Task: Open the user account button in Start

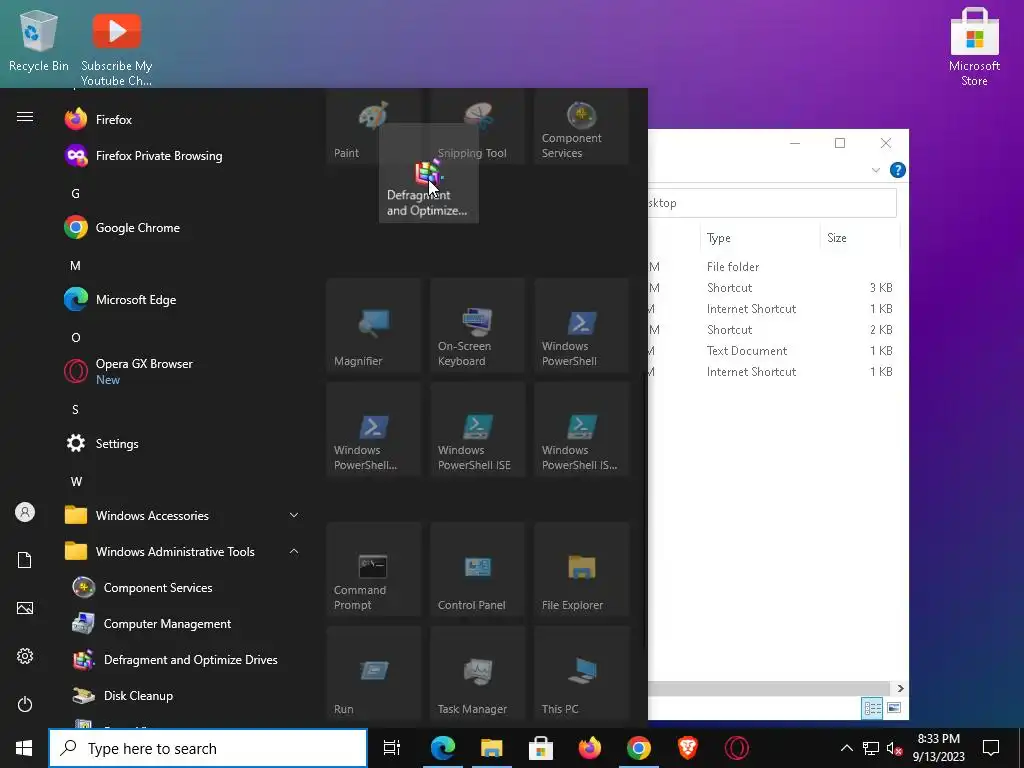Action: (x=25, y=512)
